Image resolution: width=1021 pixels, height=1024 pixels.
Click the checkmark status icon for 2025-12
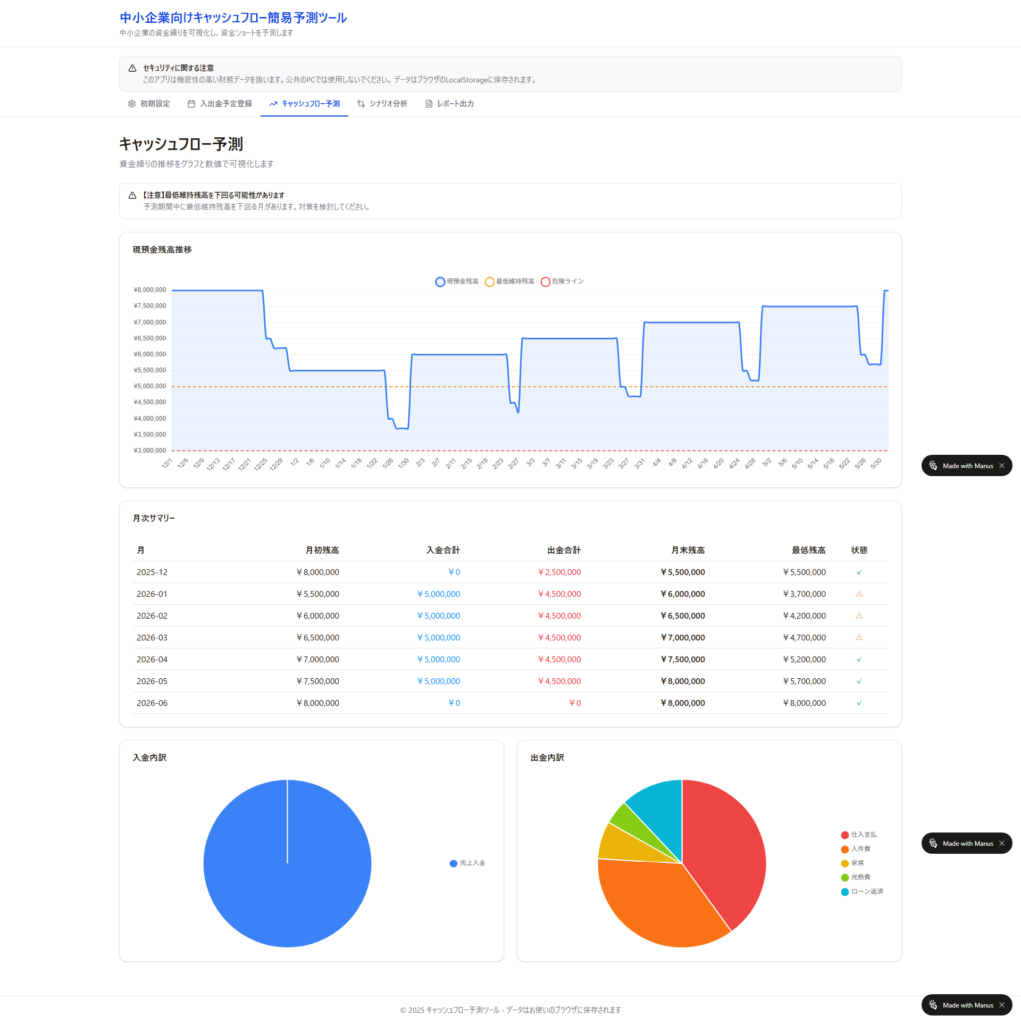(x=859, y=572)
